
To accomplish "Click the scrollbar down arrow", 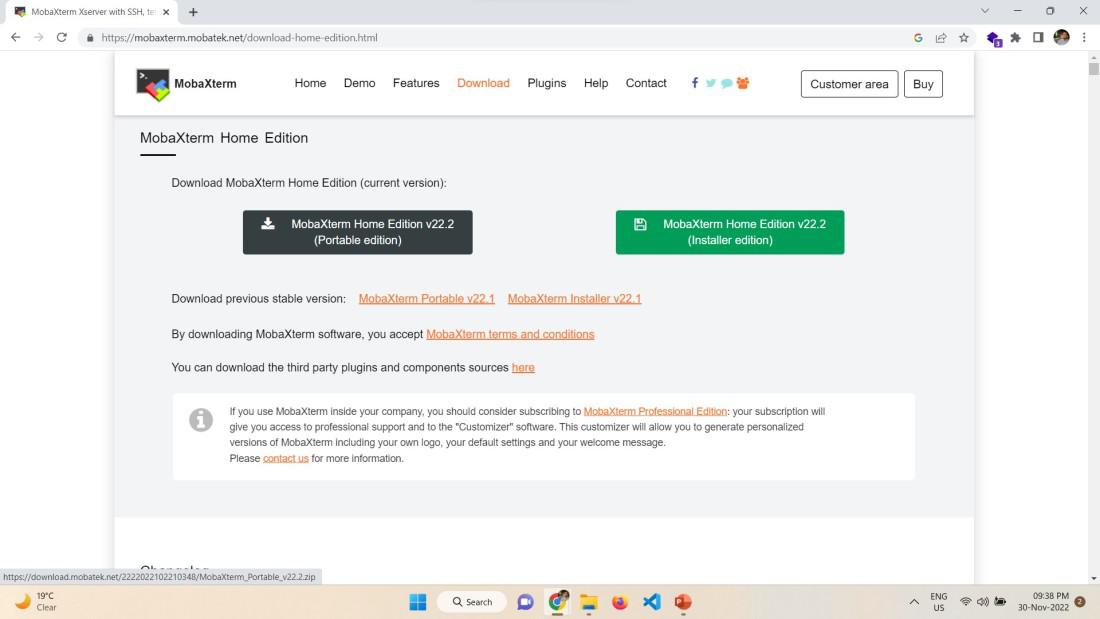I will pyautogui.click(x=1094, y=579).
